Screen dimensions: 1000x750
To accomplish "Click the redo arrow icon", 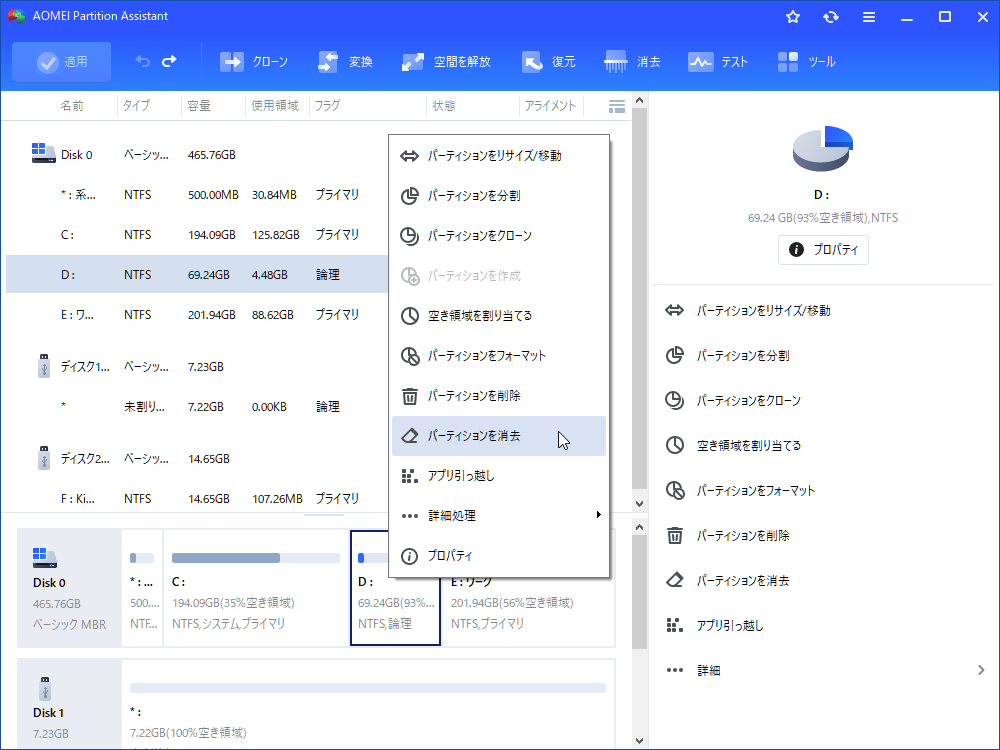I will coord(170,61).
